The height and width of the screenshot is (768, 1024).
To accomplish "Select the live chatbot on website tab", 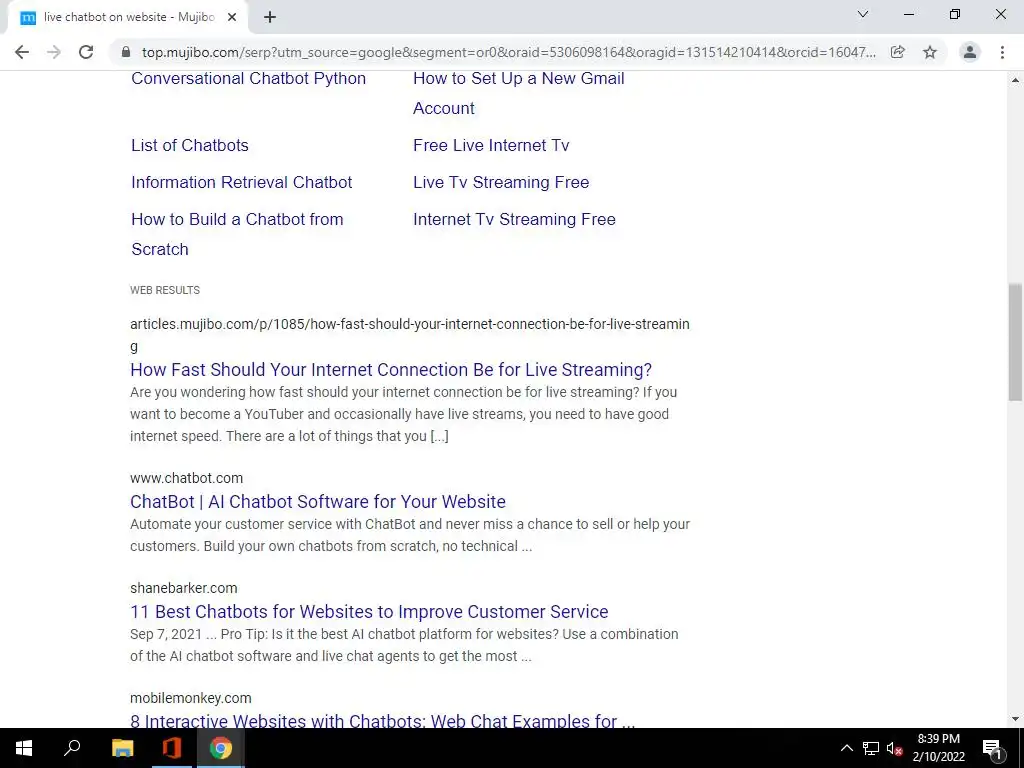I will tap(127, 18).
